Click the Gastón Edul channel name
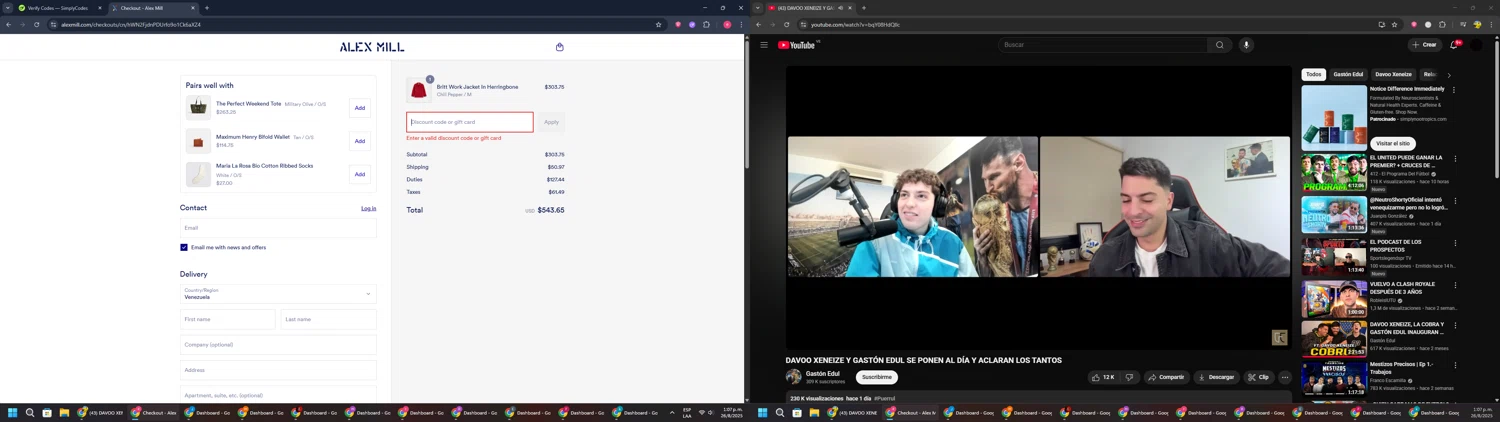This screenshot has height=422, width=1500. pos(823,374)
